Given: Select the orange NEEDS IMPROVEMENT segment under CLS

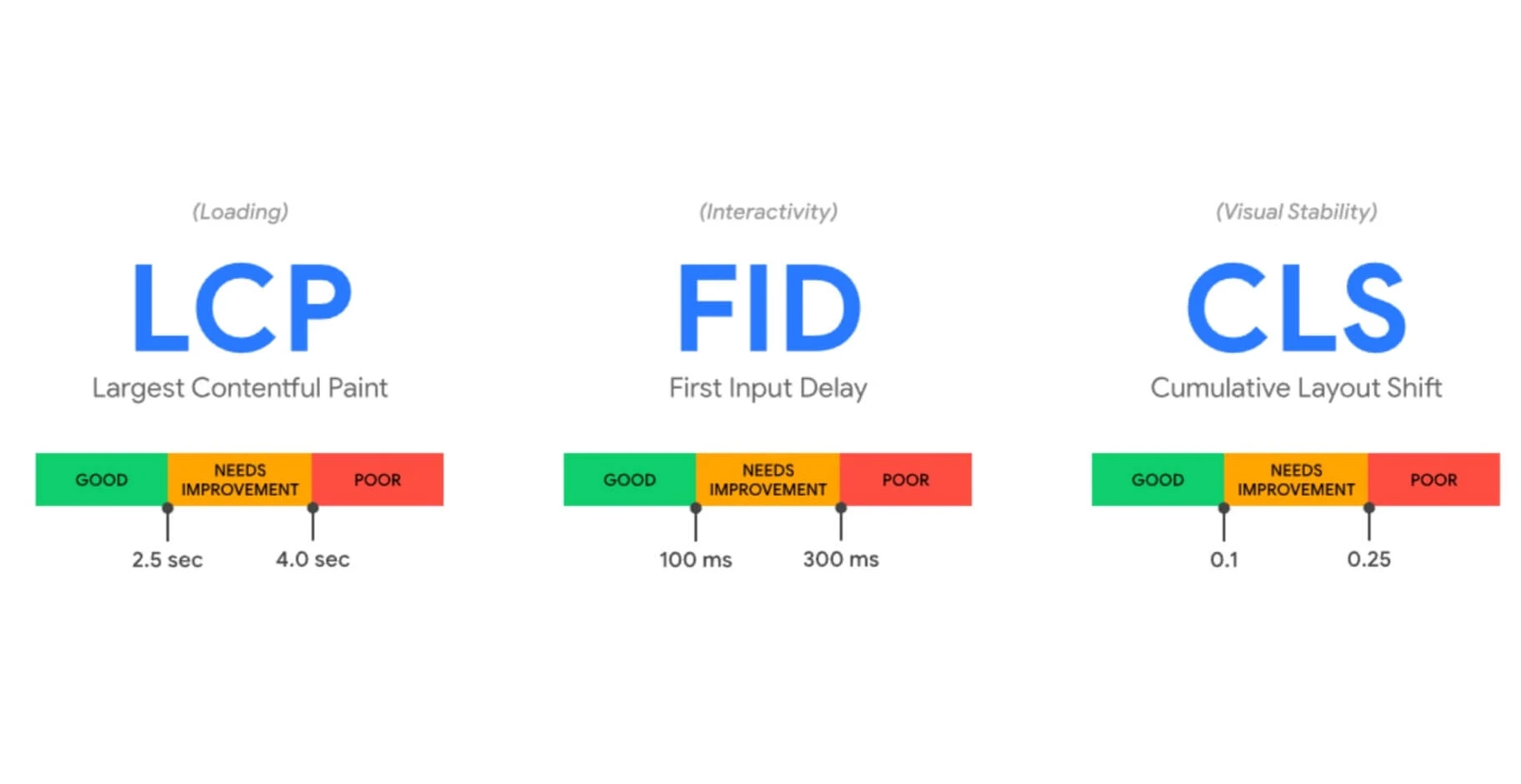Looking at the screenshot, I should pos(1296,479).
